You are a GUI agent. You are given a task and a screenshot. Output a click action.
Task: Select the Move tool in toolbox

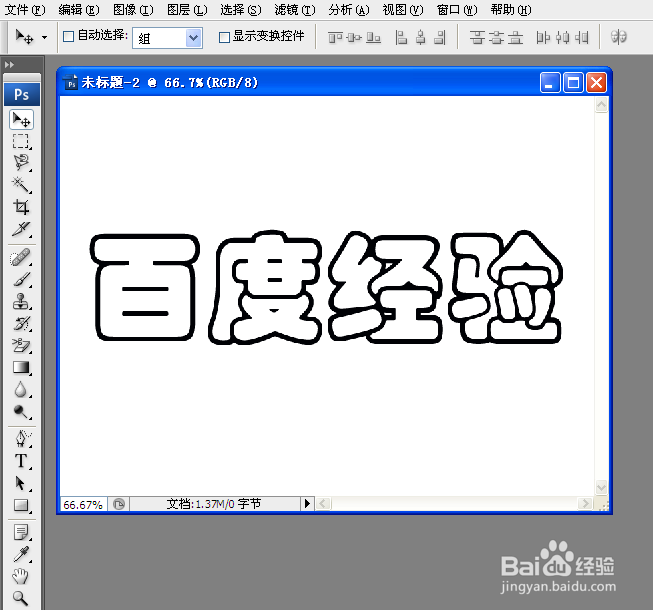pyautogui.click(x=21, y=120)
